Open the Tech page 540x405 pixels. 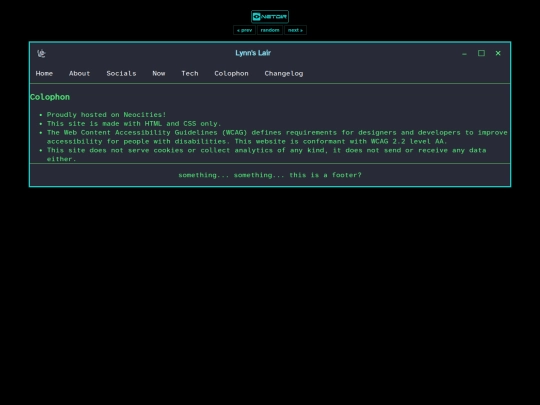[190, 73]
